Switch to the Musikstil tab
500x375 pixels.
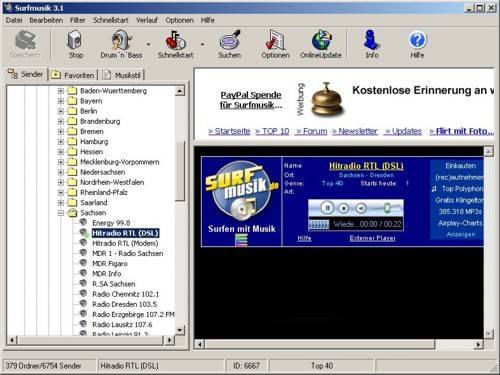point(122,75)
